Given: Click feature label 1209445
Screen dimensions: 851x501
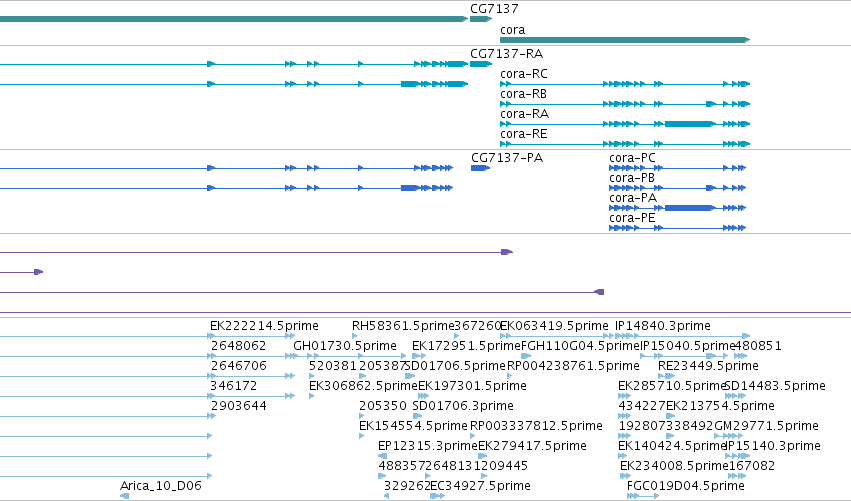Looking at the screenshot, I should tap(500, 467).
